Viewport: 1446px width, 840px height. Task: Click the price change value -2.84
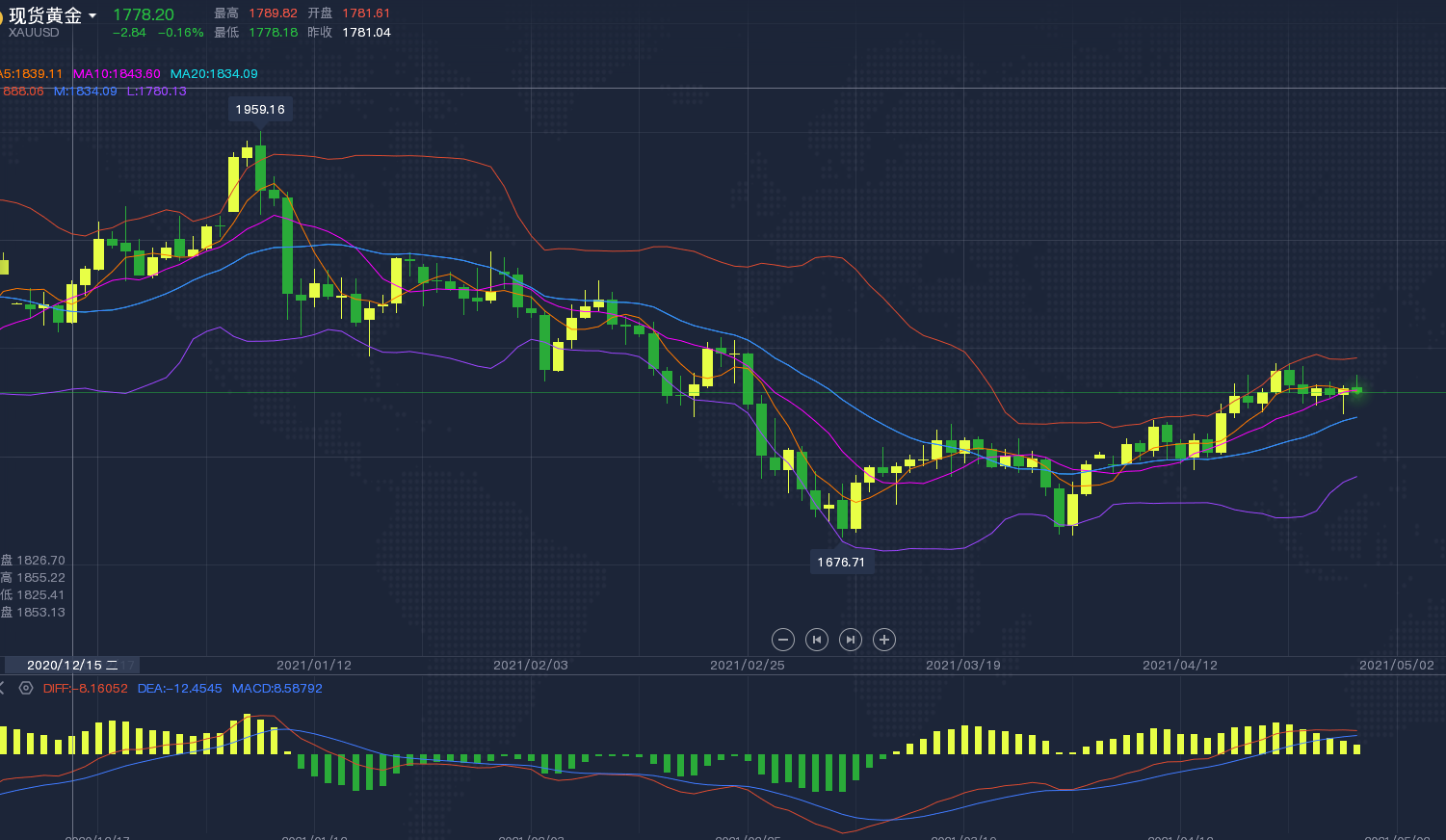tap(129, 33)
